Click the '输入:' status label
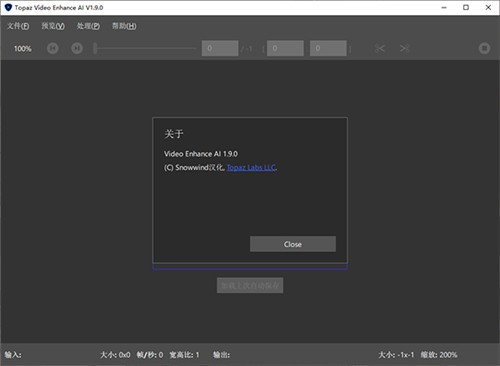The image size is (500, 366). tap(13, 355)
